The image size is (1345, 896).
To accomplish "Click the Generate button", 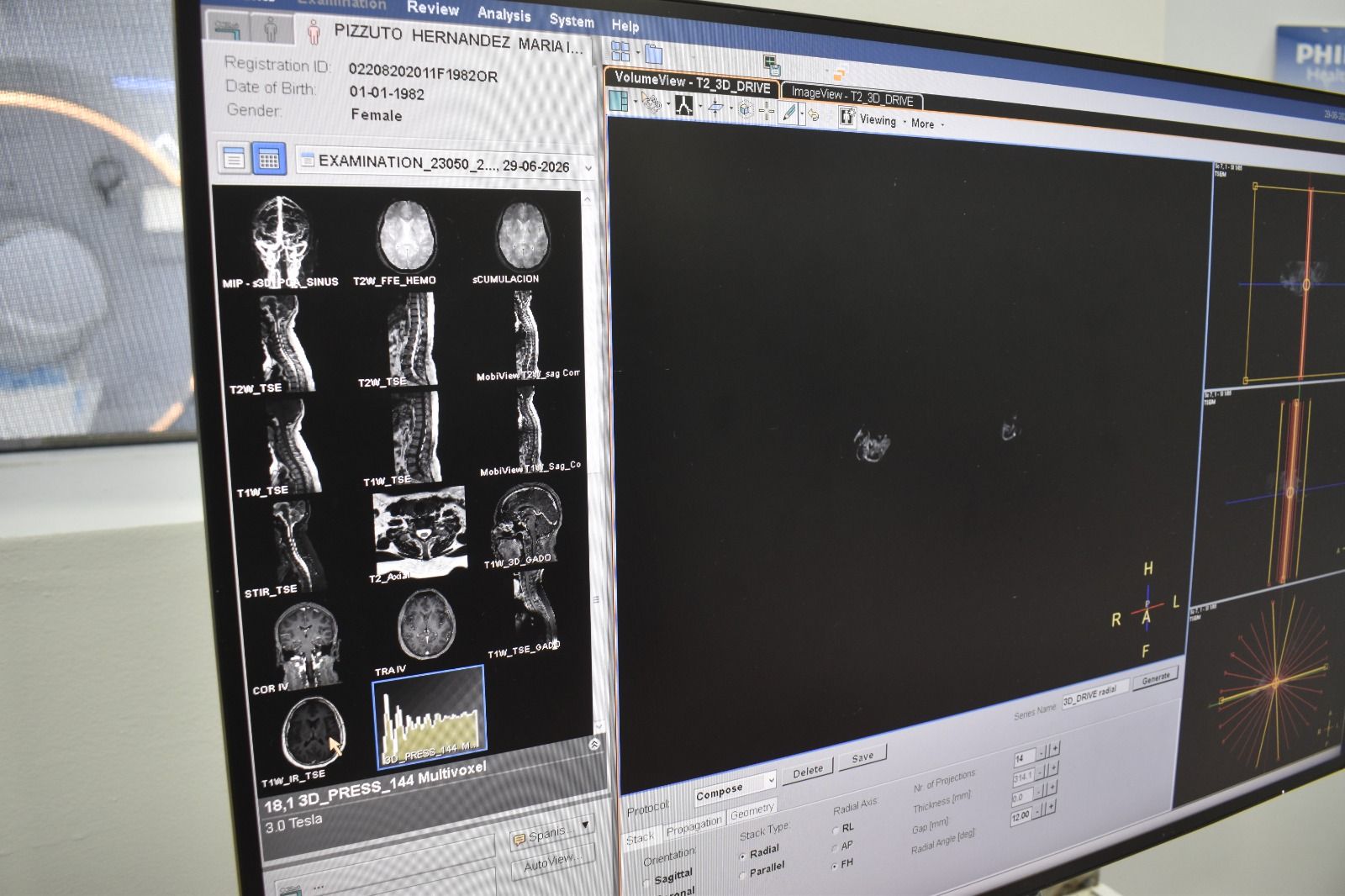I will pyautogui.click(x=1156, y=677).
